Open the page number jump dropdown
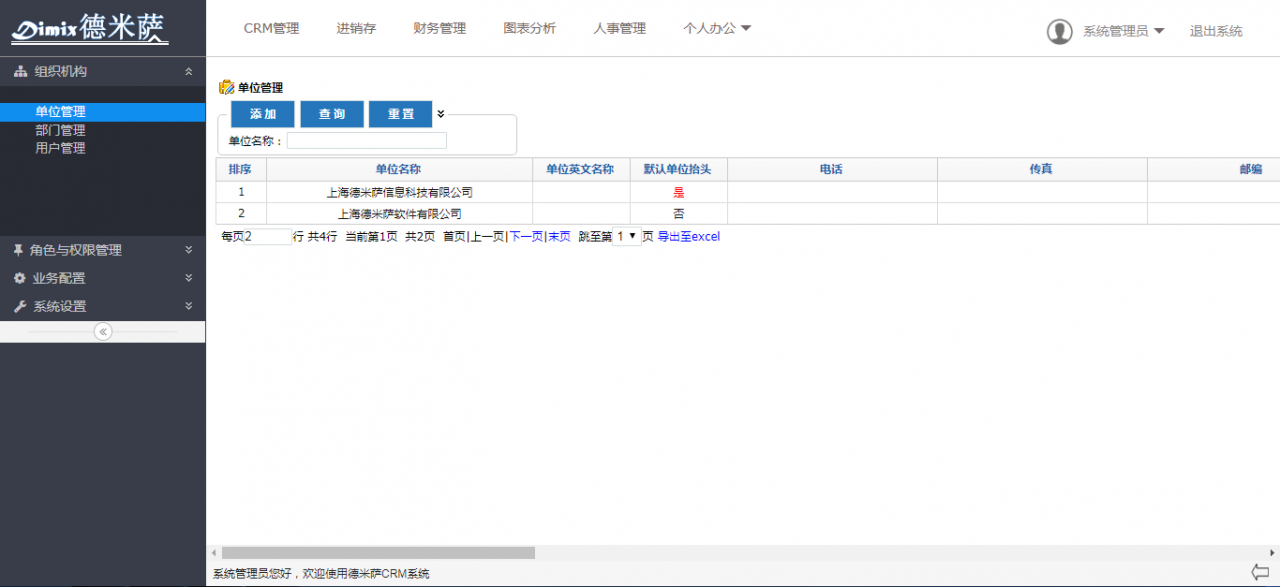This screenshot has height=587, width=1280. click(626, 237)
